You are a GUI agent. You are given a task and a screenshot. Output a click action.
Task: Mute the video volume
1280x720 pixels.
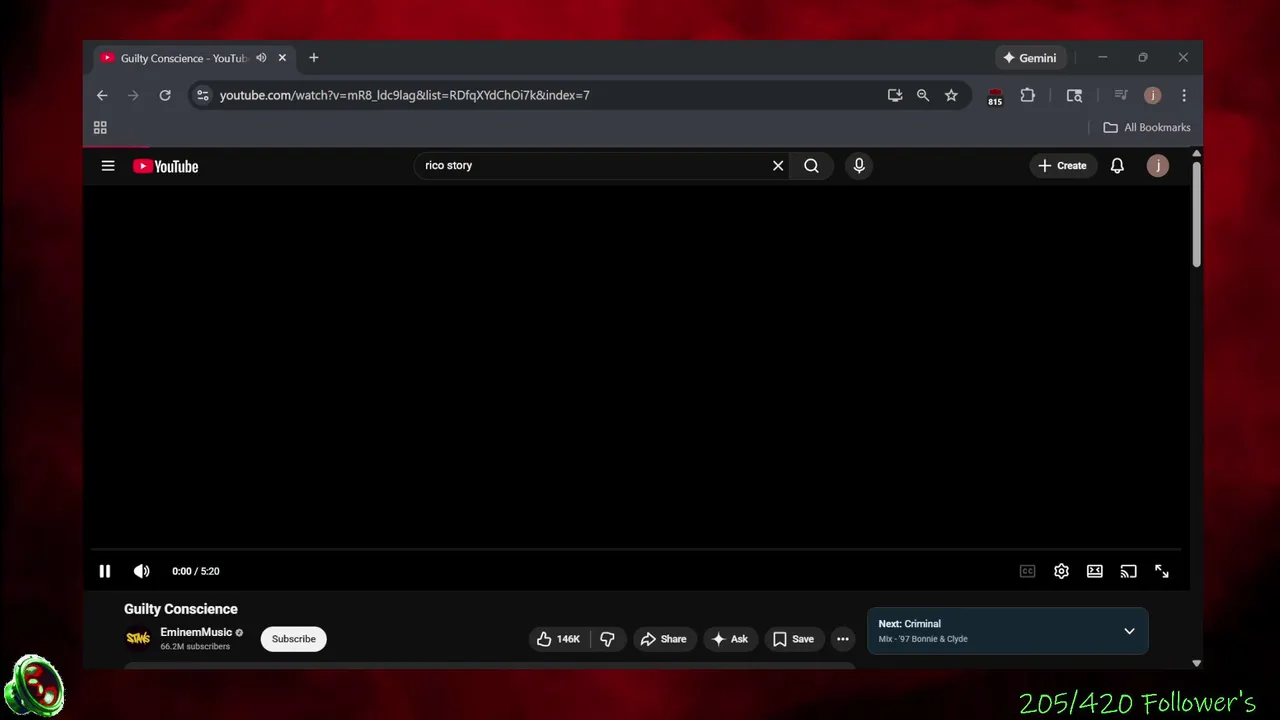[x=141, y=571]
